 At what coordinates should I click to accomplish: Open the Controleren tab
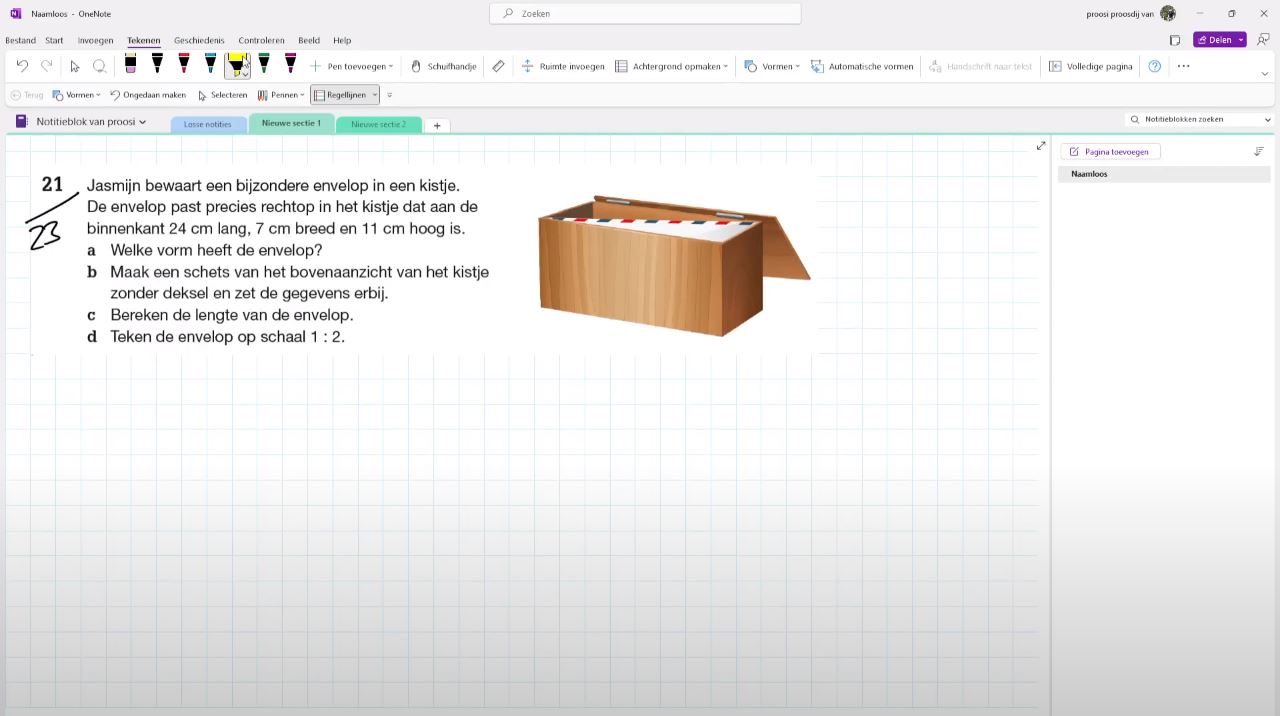pyautogui.click(x=261, y=40)
